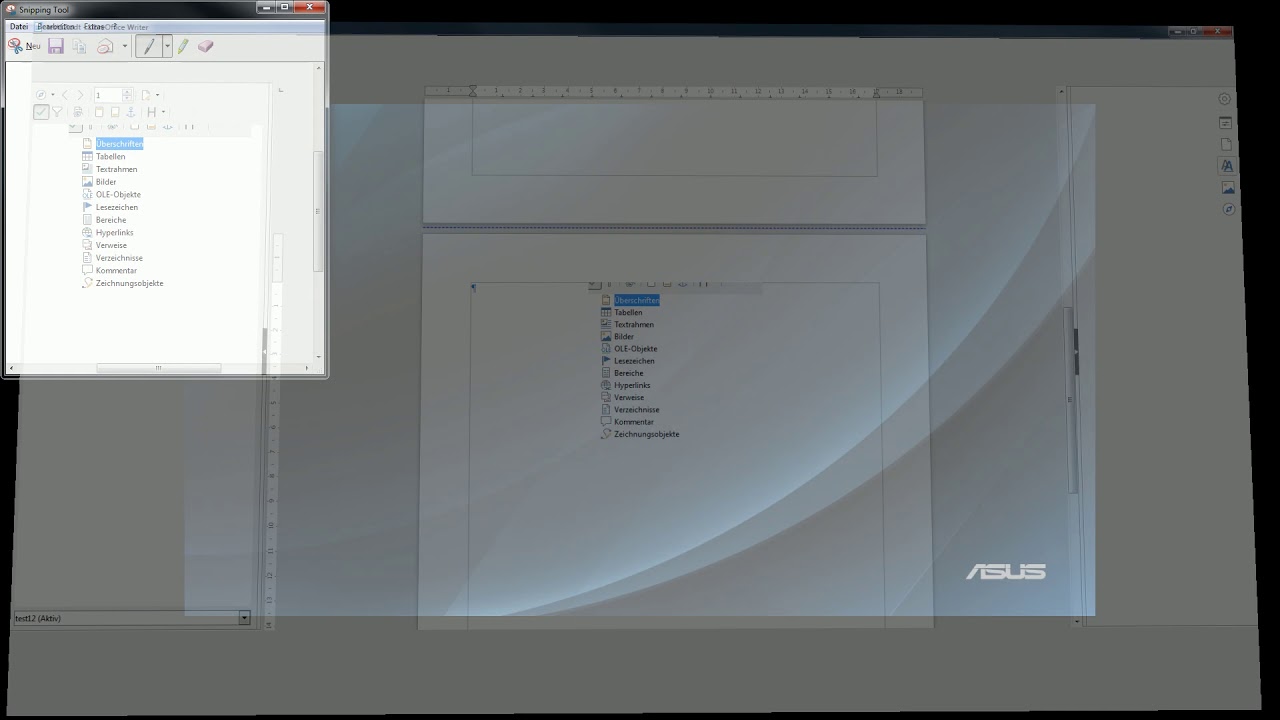
Task: Open the Writer sidebar Gallery deck icon
Action: [x=1228, y=188]
